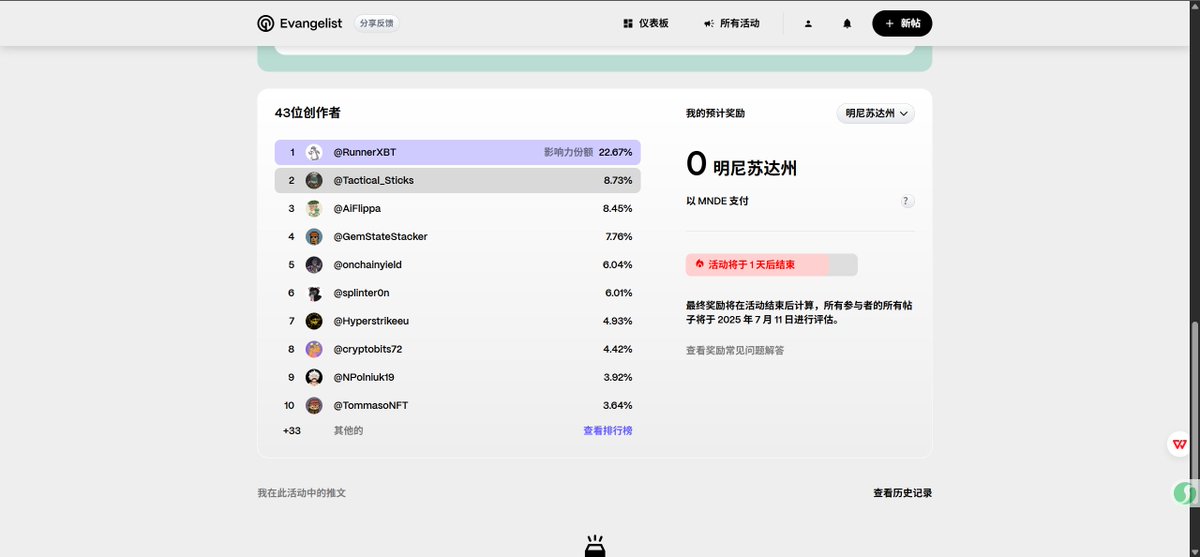
Task: Click the +33 其他的 others row
Action: click(323, 430)
